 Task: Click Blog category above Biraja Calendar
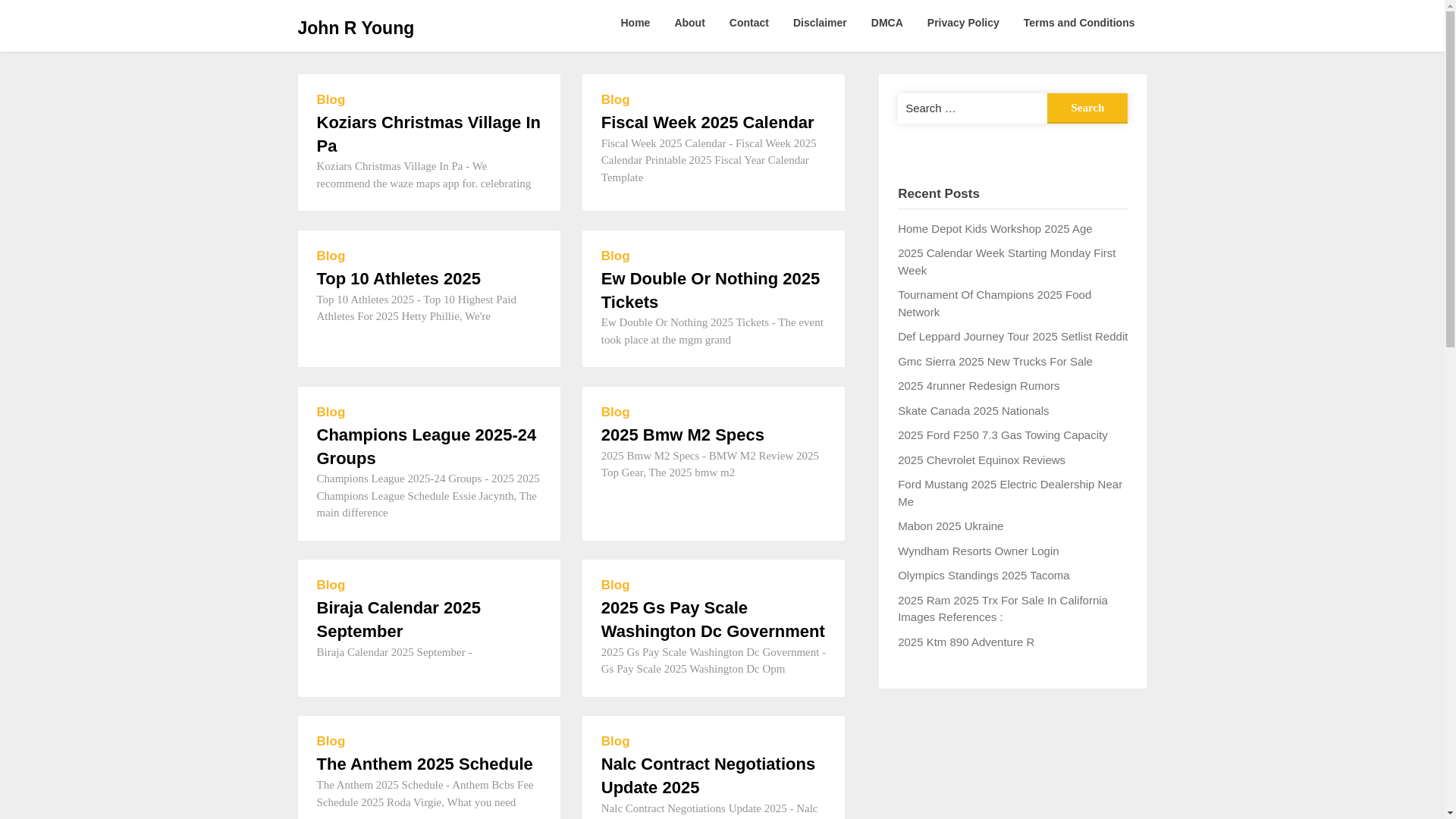(331, 585)
